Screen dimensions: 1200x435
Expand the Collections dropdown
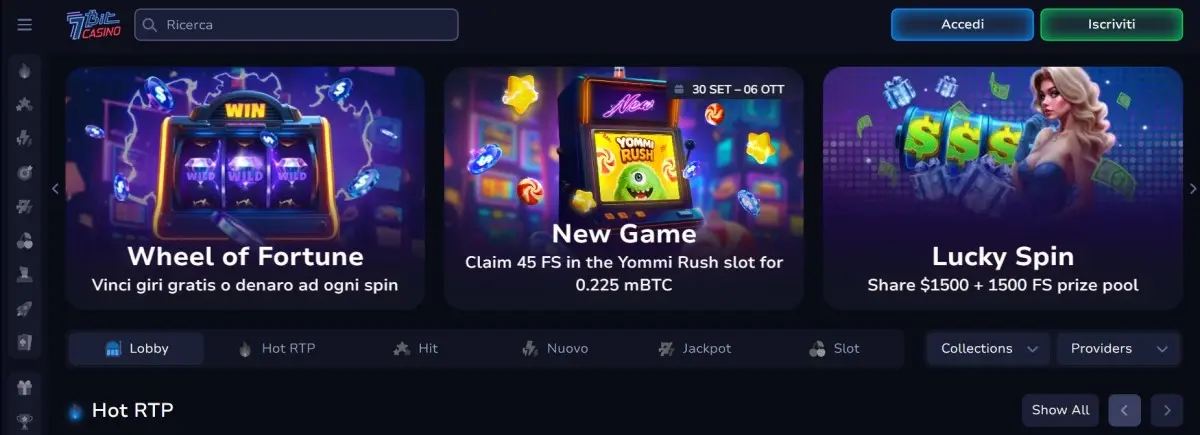[x=988, y=349]
